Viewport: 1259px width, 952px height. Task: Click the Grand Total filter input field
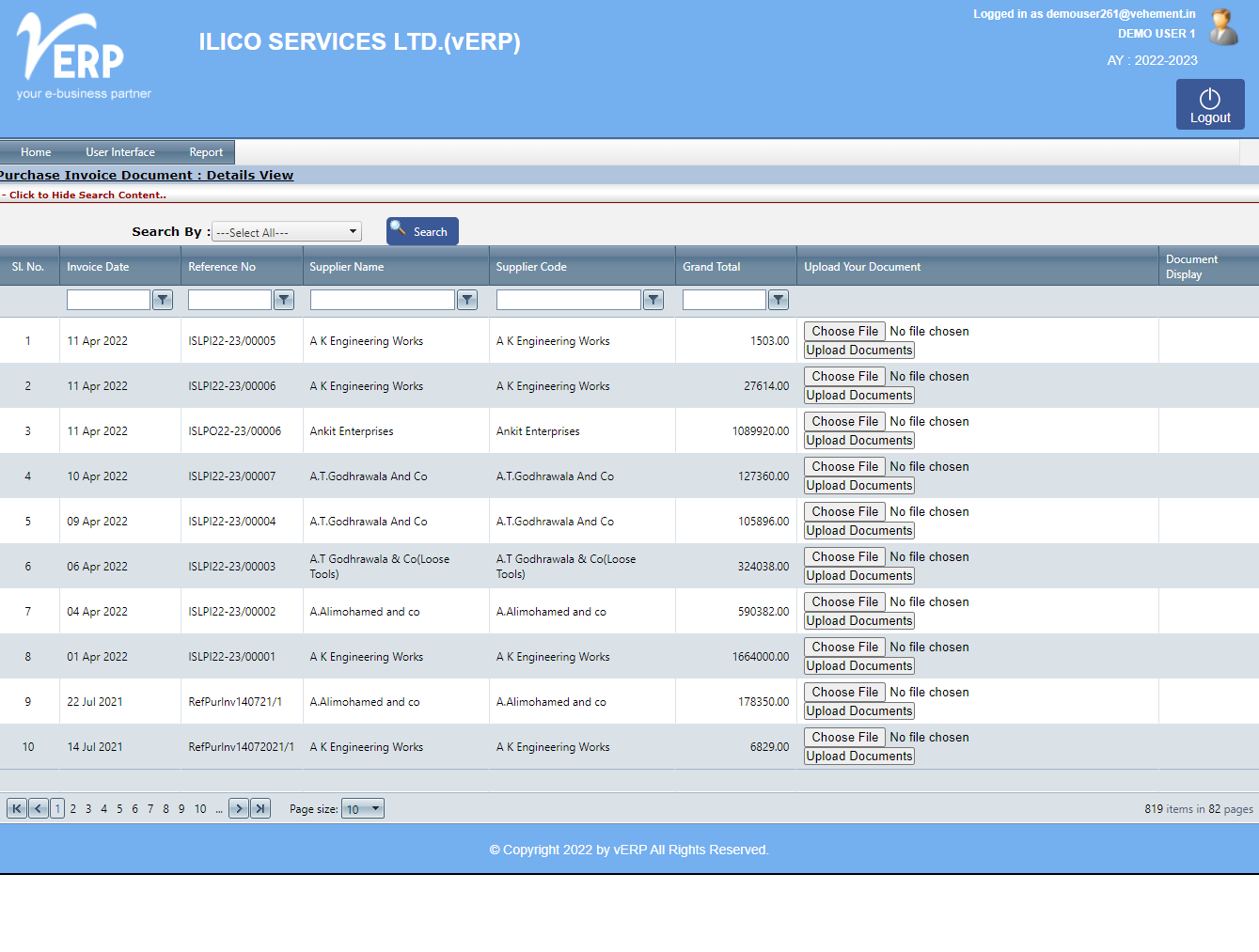point(724,300)
